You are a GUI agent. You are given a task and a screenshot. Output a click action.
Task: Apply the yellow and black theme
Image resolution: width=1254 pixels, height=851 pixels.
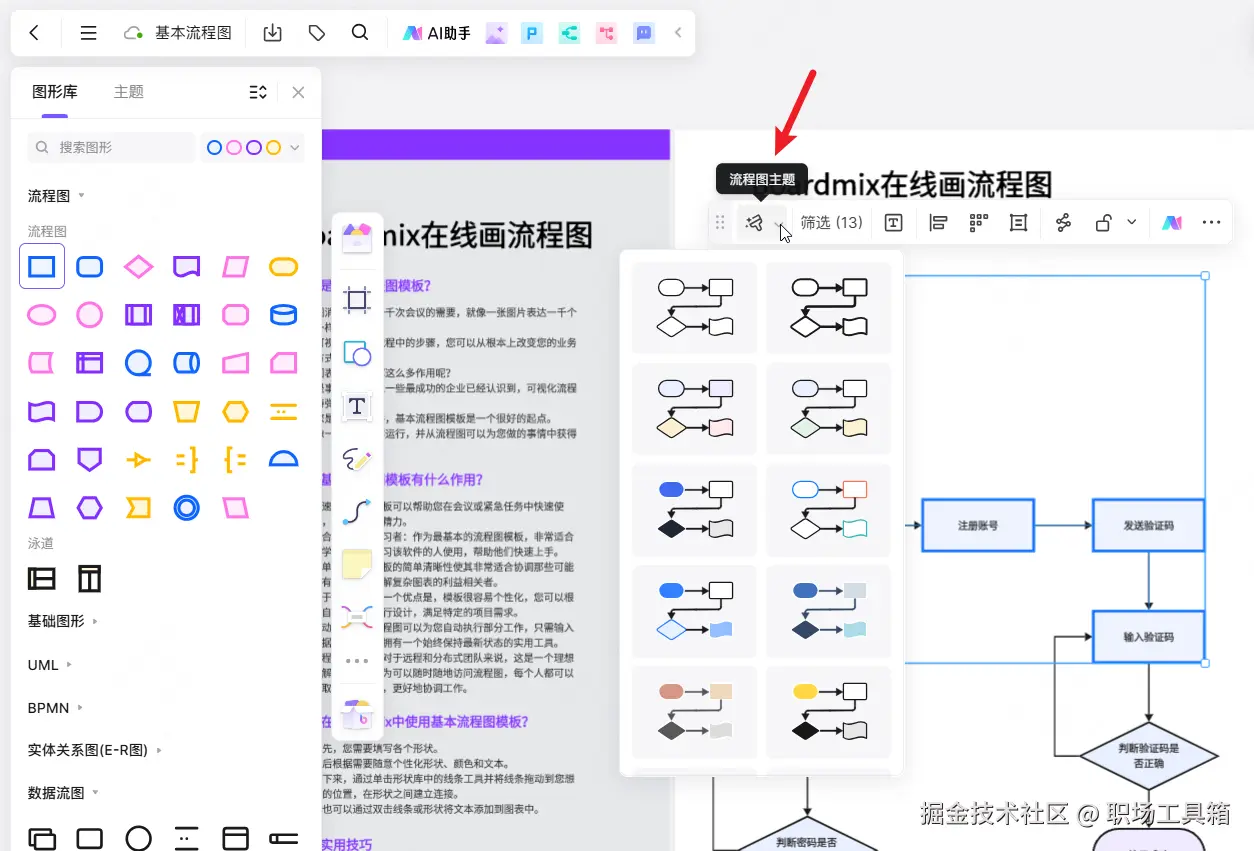click(x=828, y=711)
